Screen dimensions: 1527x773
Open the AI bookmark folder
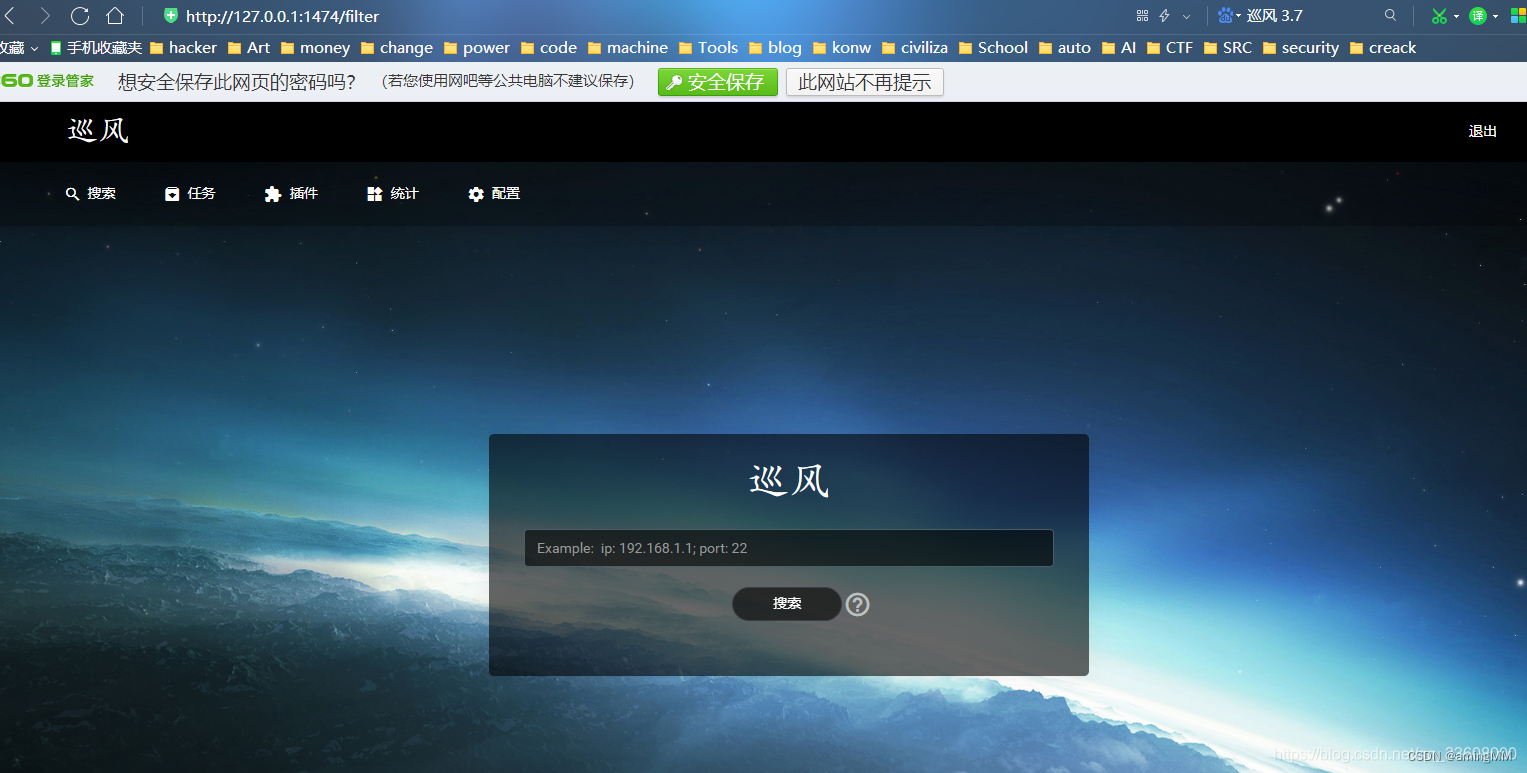point(1119,47)
